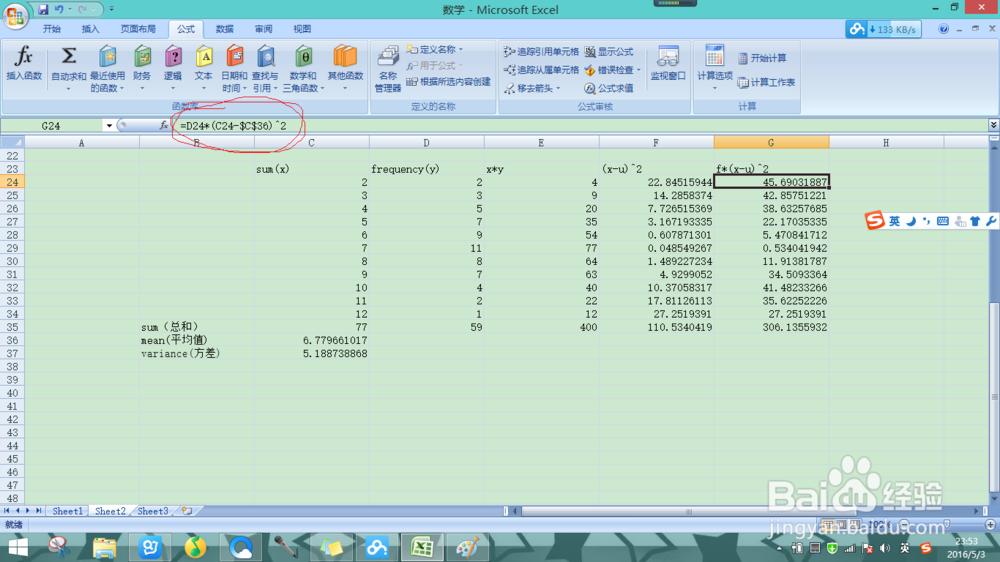Click Error Checking (错误检查)

608,70
